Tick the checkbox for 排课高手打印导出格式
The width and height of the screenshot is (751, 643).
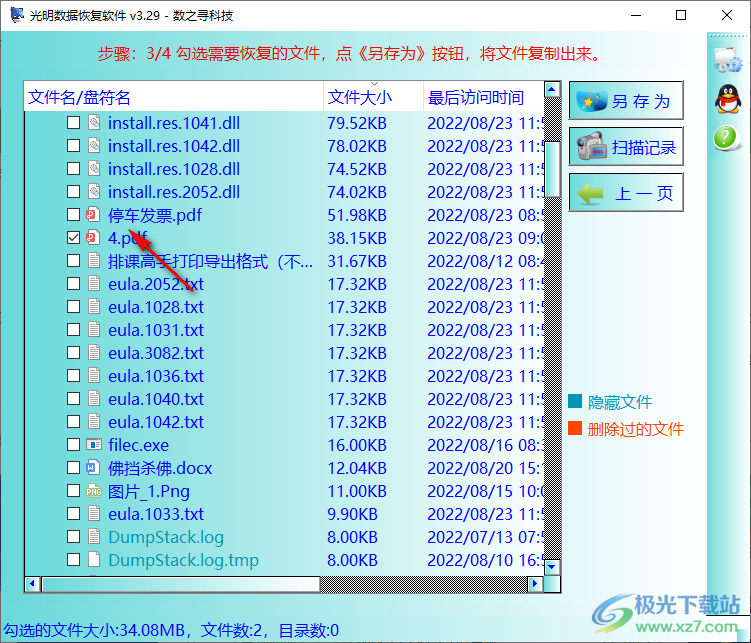click(x=73, y=260)
